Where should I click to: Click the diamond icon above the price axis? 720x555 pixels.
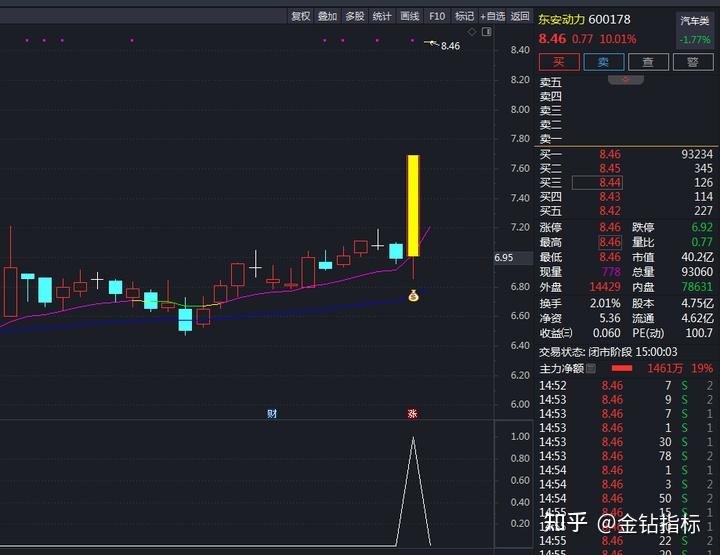(x=472, y=32)
